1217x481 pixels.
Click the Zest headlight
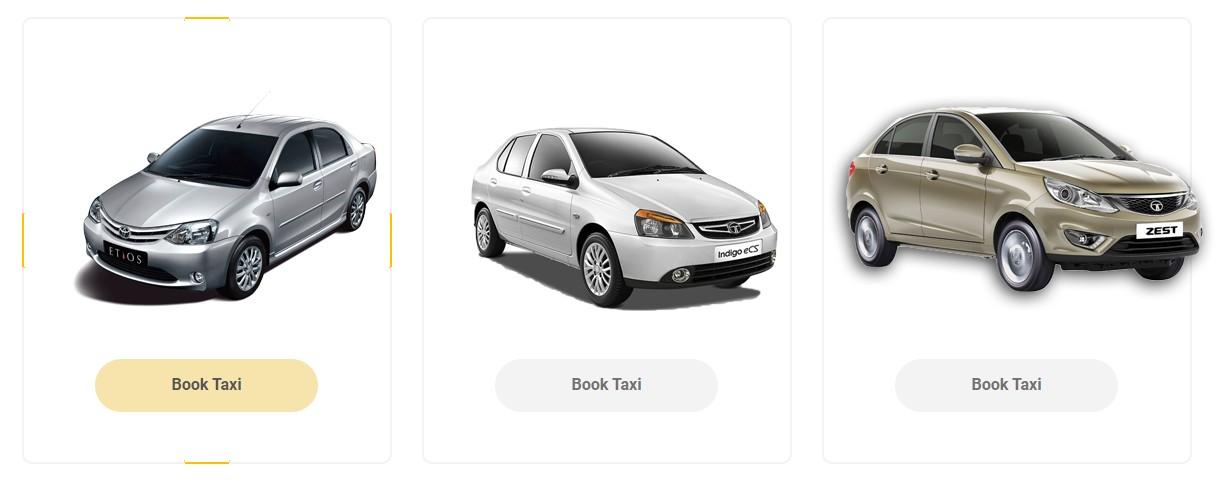pos(1078,195)
